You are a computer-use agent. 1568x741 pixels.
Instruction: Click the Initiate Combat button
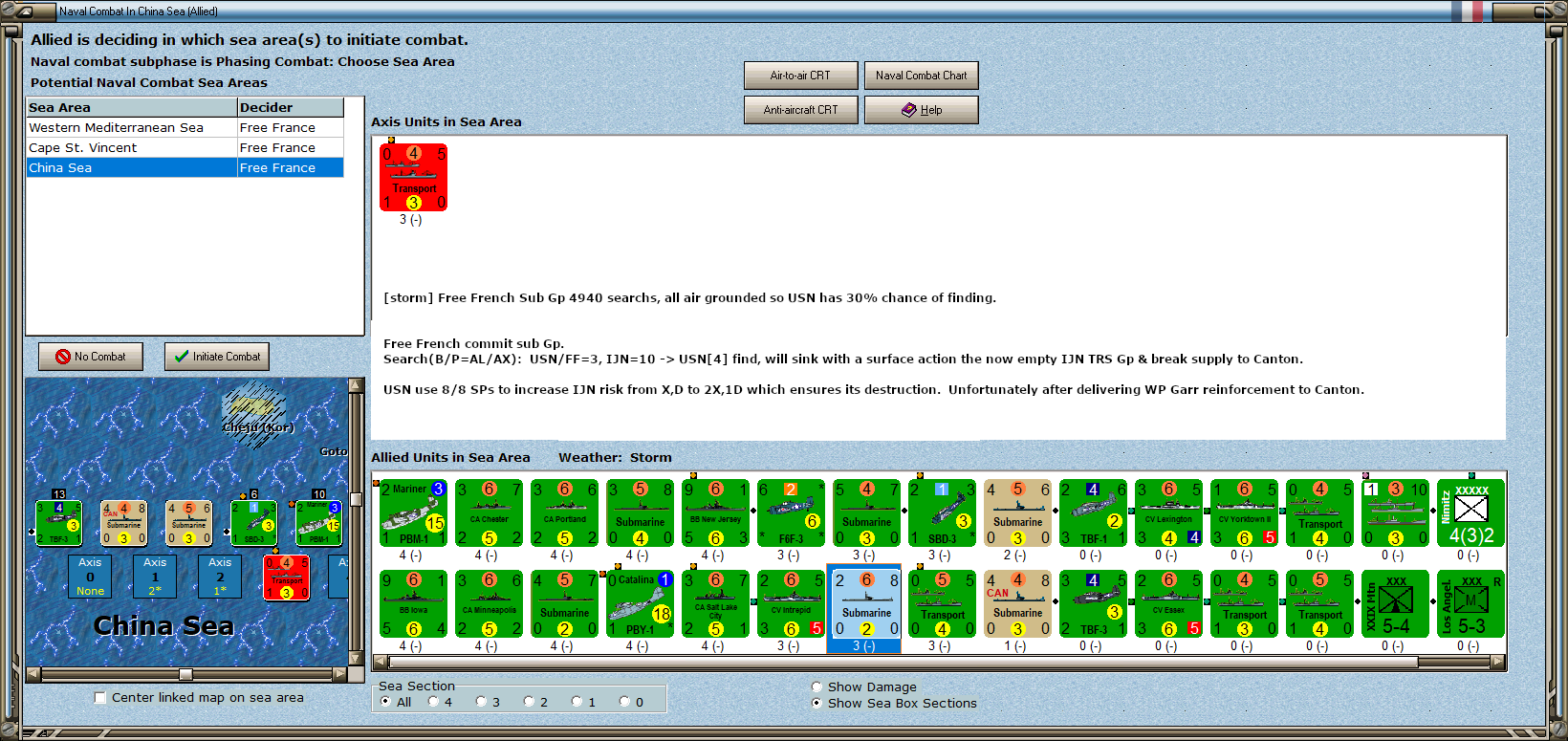click(x=217, y=357)
